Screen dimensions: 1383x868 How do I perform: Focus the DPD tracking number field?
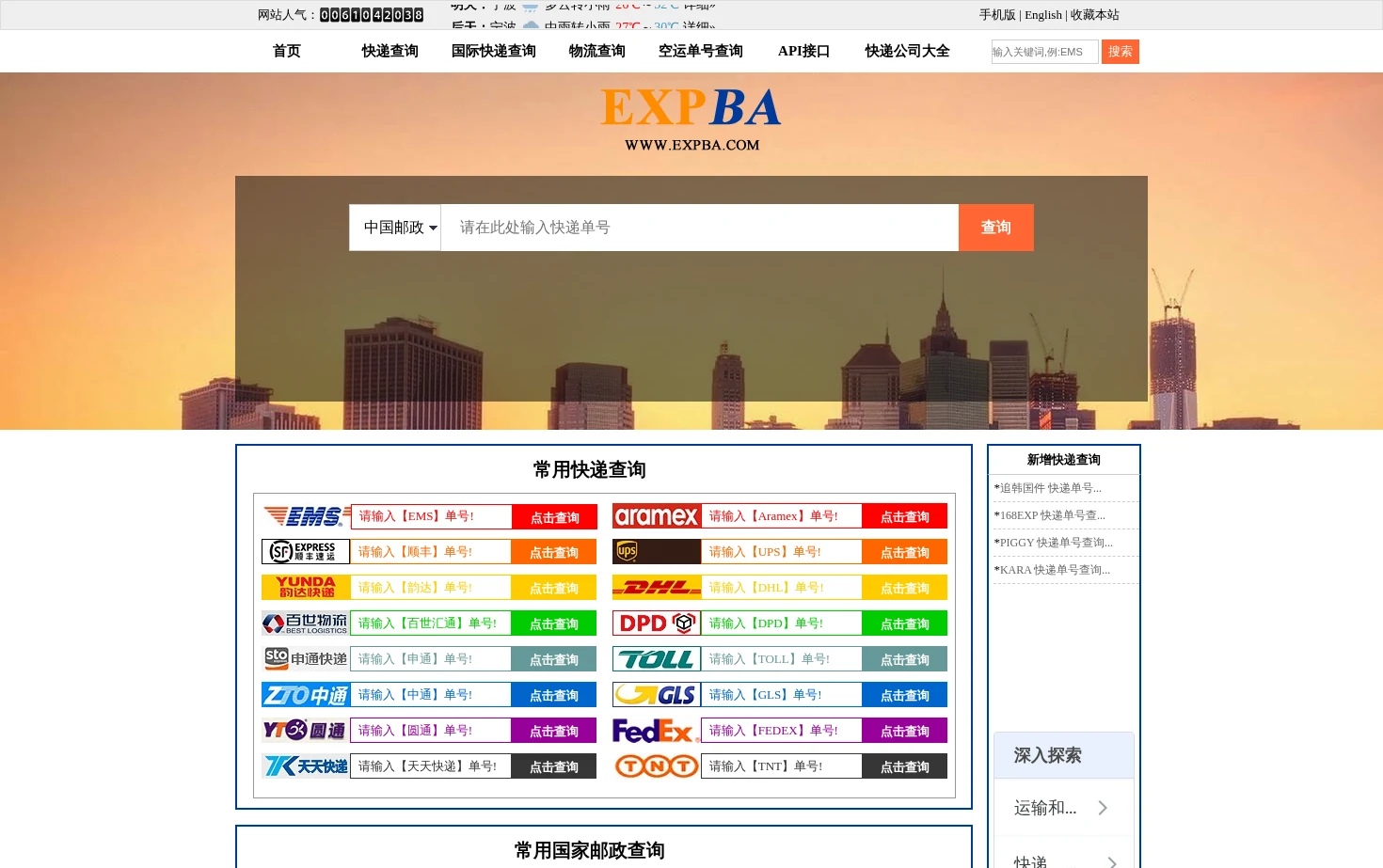pyautogui.click(x=782, y=623)
